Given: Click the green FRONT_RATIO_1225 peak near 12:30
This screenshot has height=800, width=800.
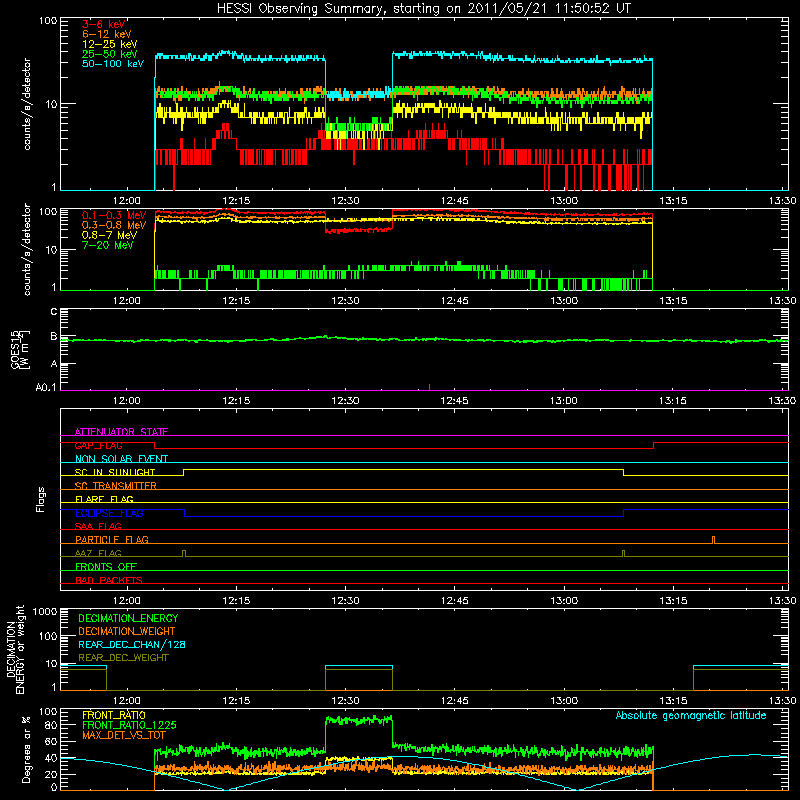Looking at the screenshot, I should click(359, 720).
